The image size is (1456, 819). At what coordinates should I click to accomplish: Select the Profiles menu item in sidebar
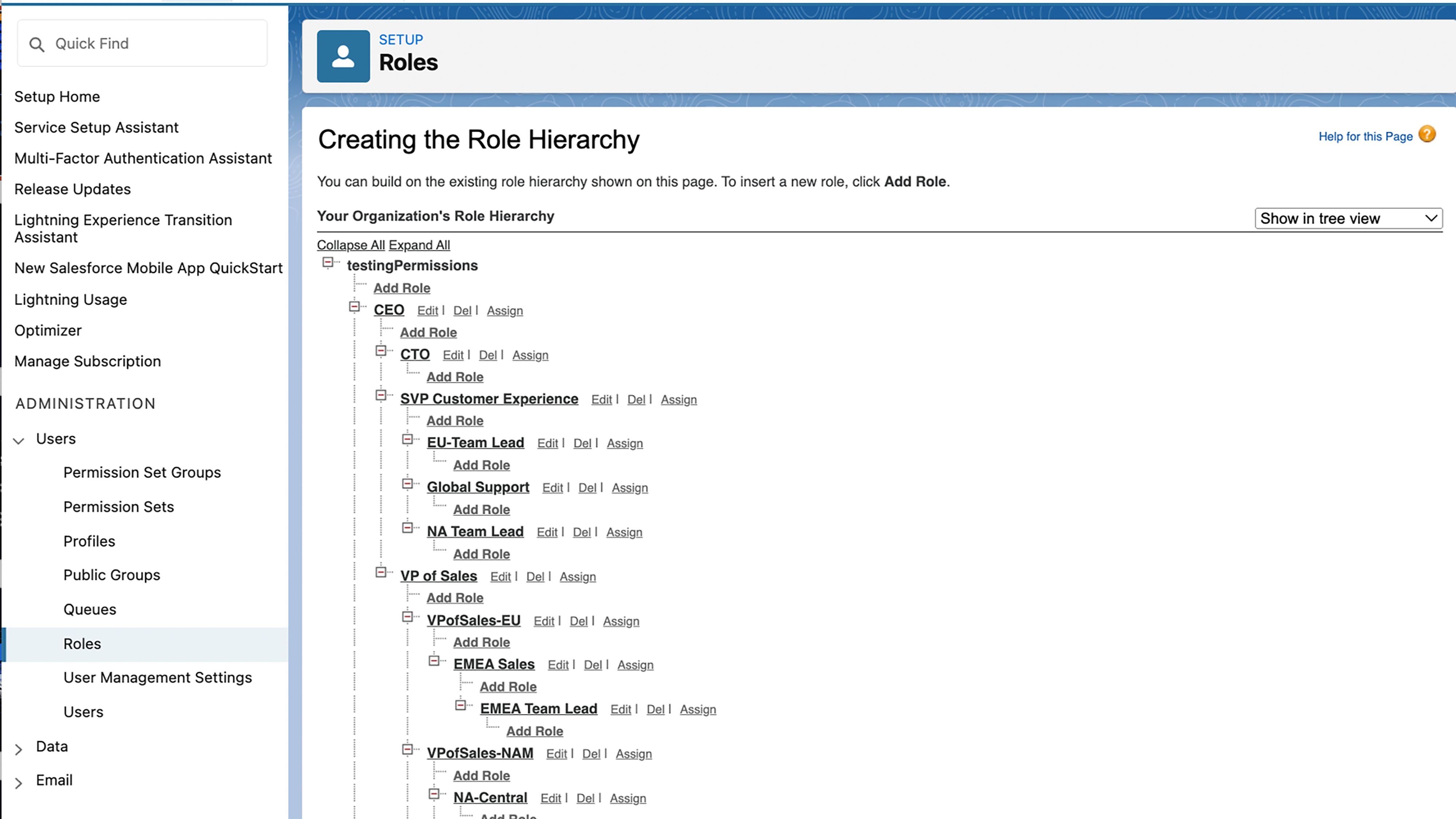point(89,541)
